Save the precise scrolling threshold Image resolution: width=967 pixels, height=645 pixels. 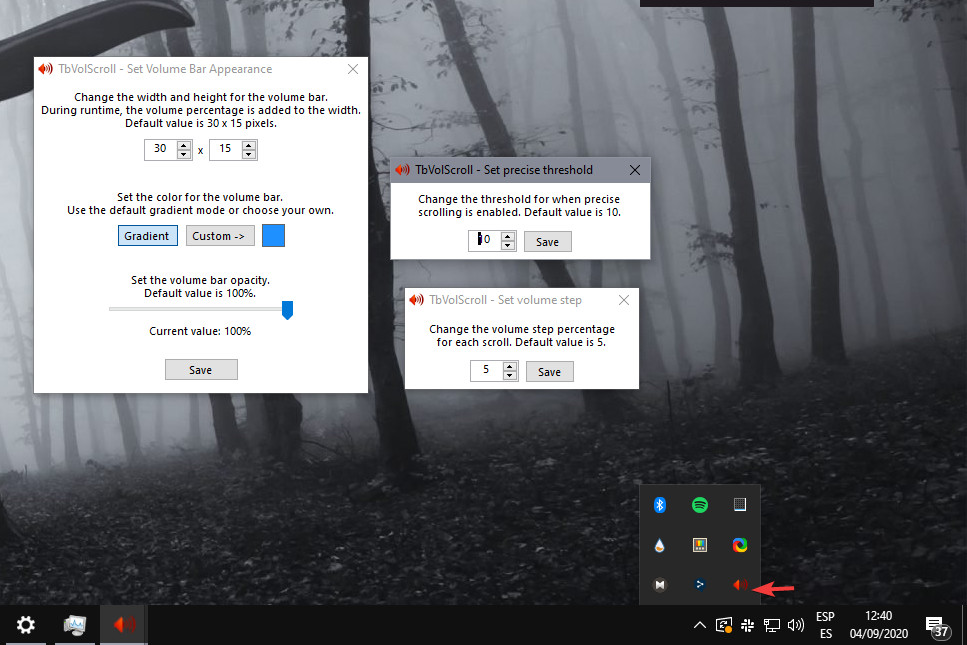pyautogui.click(x=547, y=241)
